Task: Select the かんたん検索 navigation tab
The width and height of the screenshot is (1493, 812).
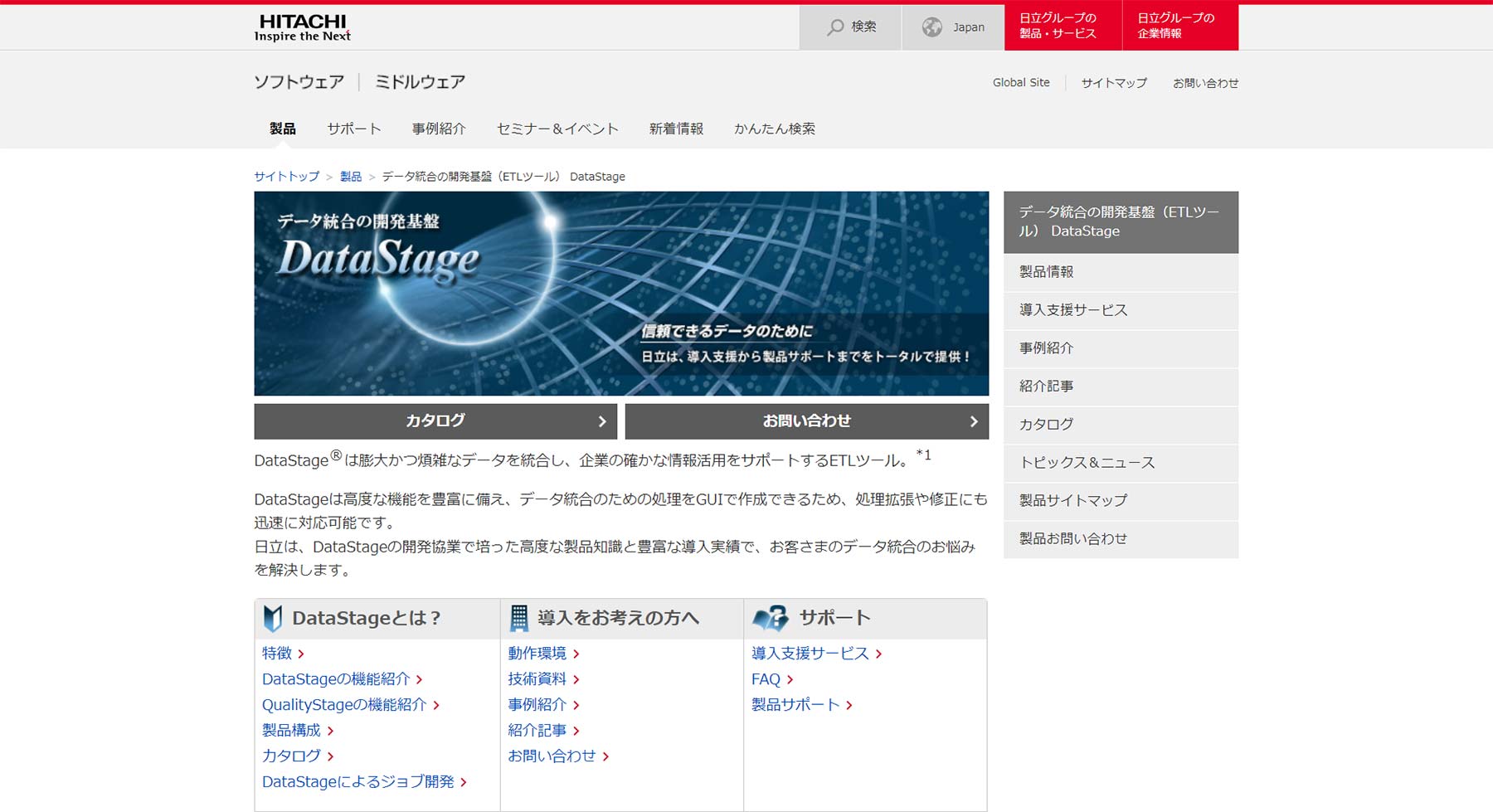Action: (775, 129)
